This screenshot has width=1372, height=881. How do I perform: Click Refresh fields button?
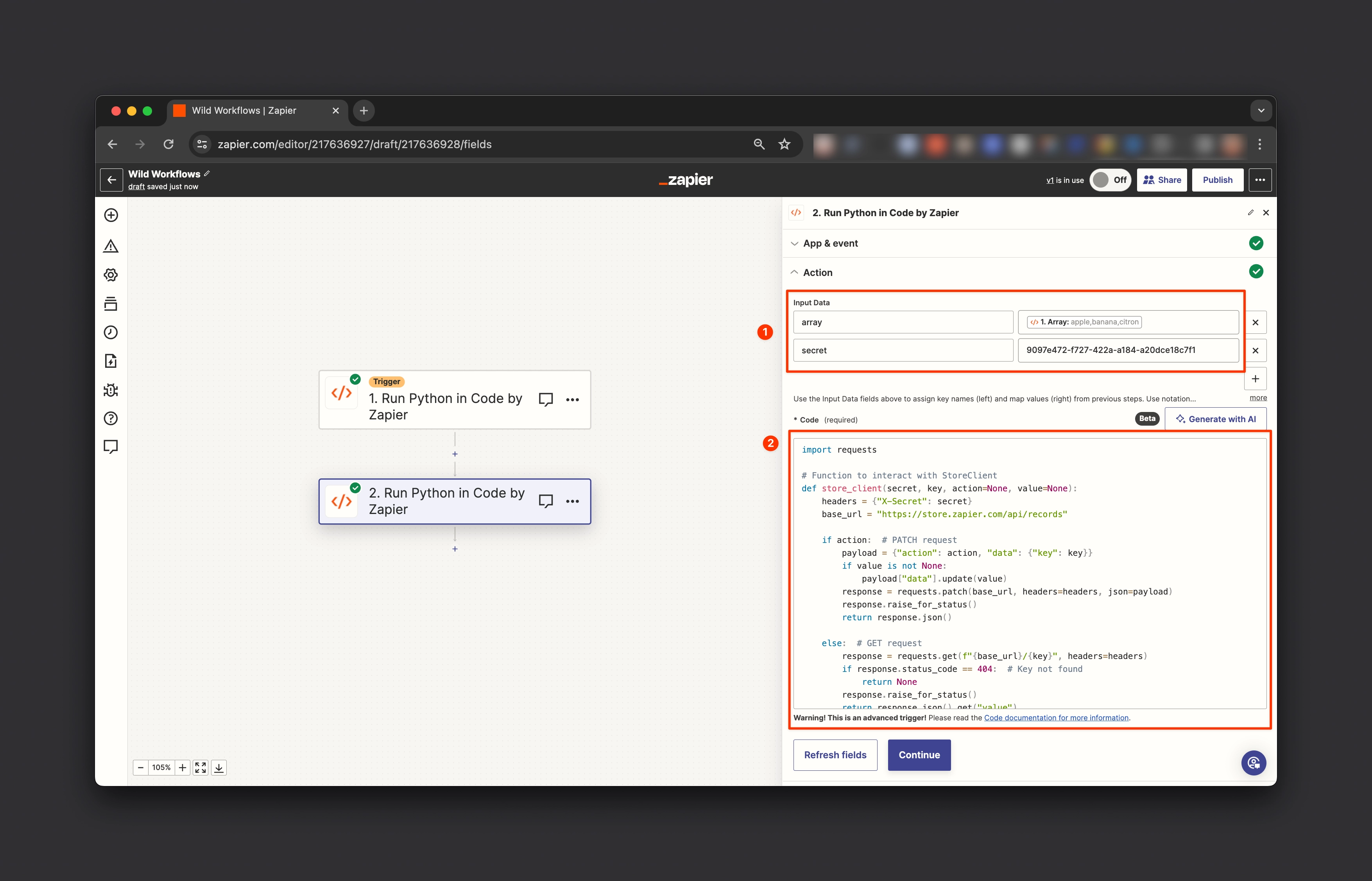[835, 755]
